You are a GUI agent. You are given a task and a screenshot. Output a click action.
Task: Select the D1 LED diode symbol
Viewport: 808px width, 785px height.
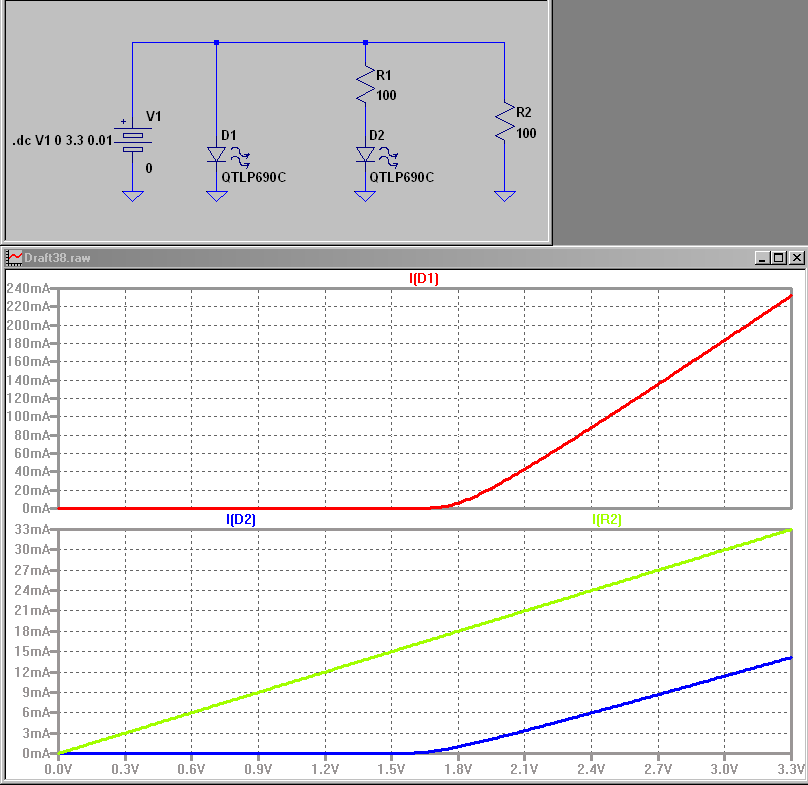[x=216, y=155]
